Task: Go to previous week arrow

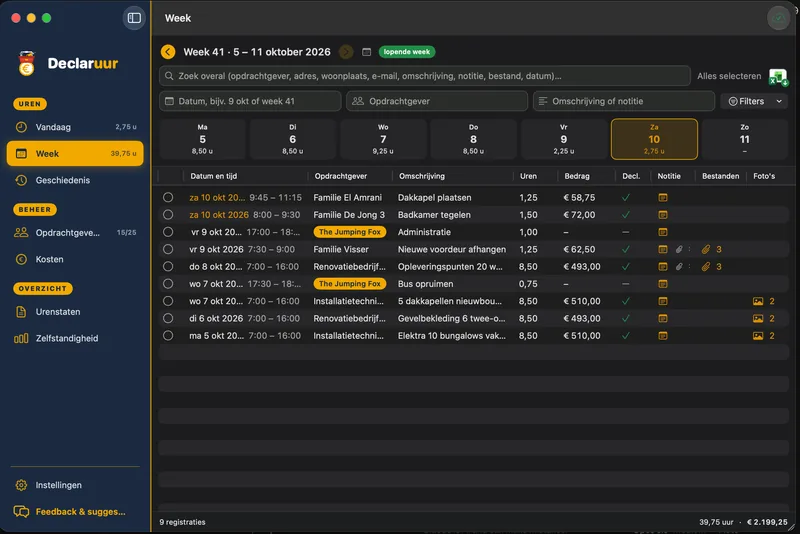Action: 168,52
